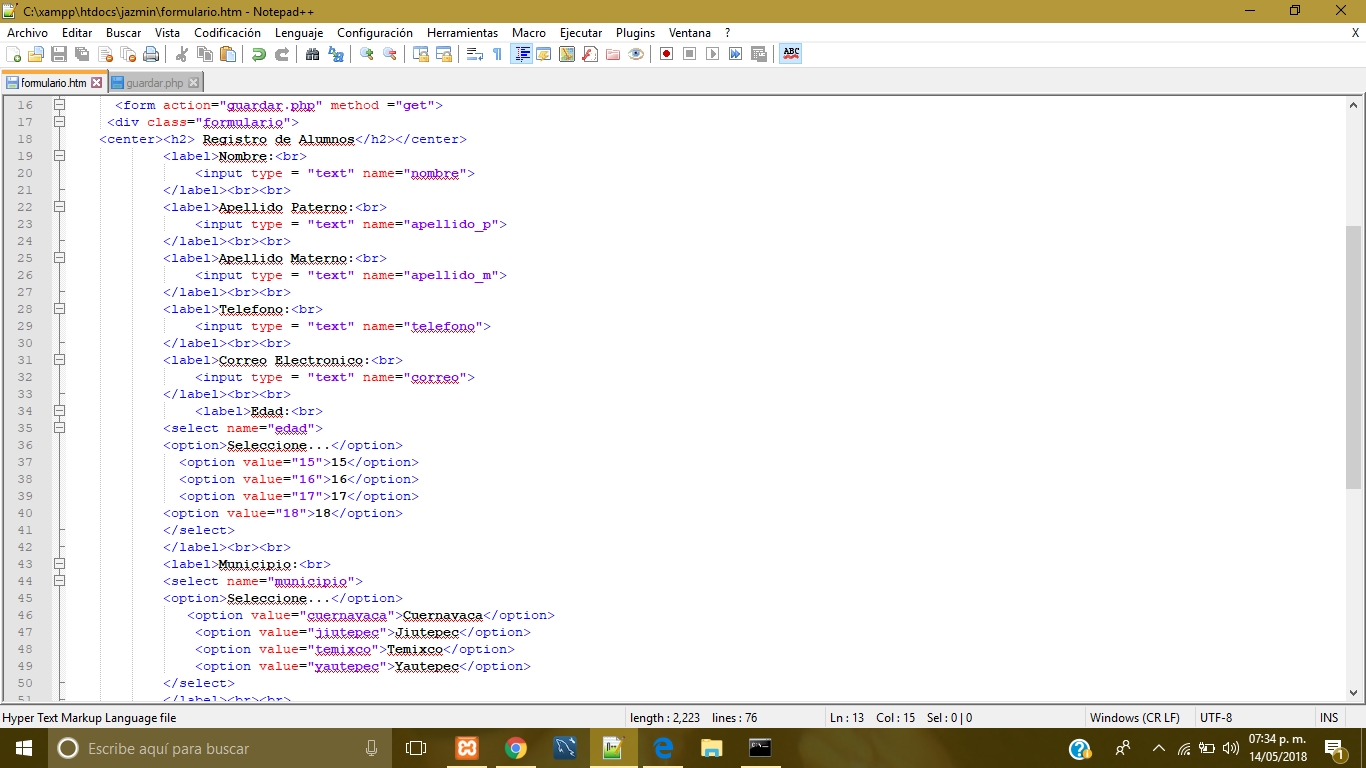Toggle word wrap on the toolbar
Image resolution: width=1366 pixels, height=768 pixels.
[x=473, y=53]
